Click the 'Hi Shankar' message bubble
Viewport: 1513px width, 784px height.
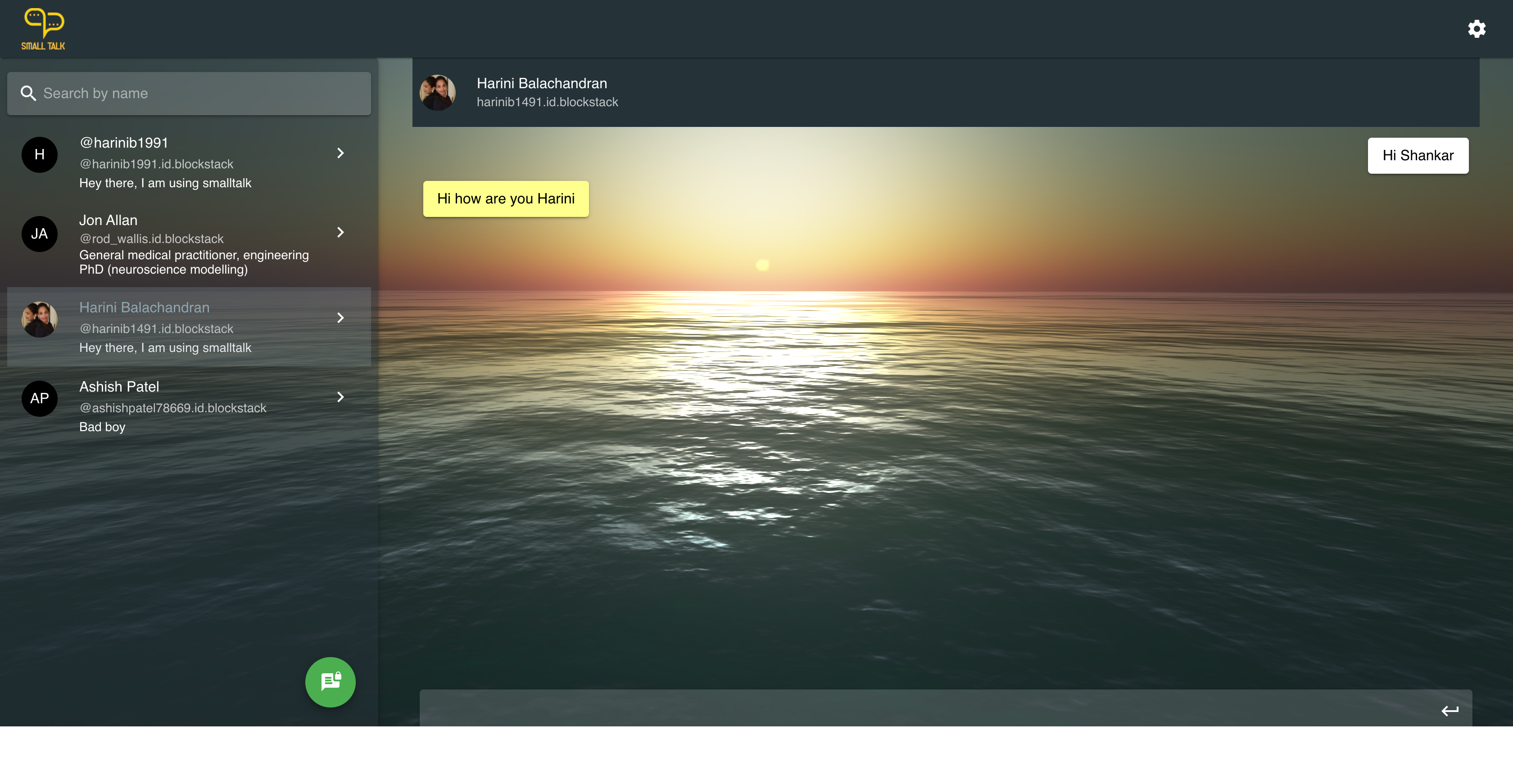pyautogui.click(x=1417, y=156)
